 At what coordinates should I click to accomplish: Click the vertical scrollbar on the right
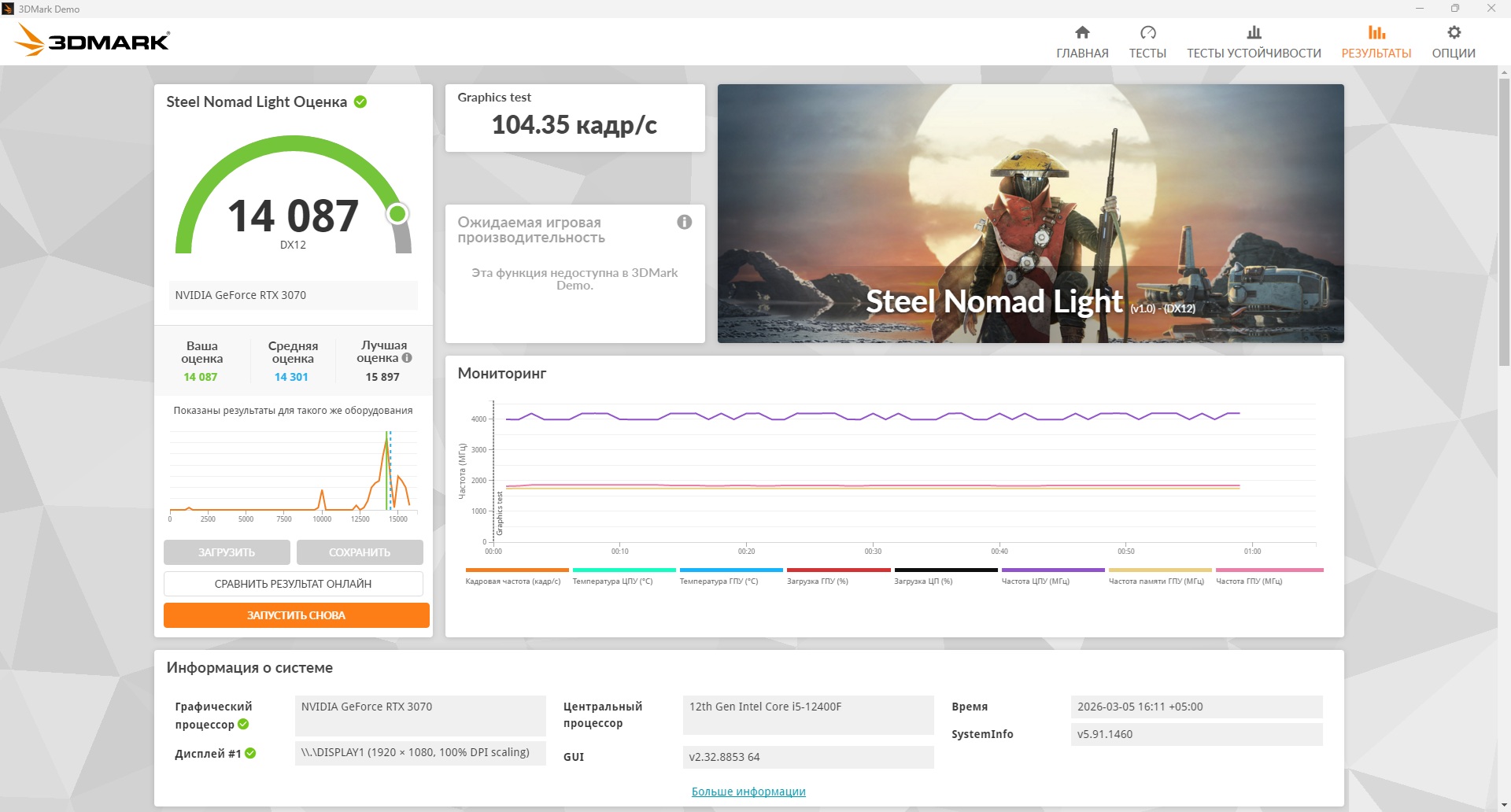(x=1504, y=437)
